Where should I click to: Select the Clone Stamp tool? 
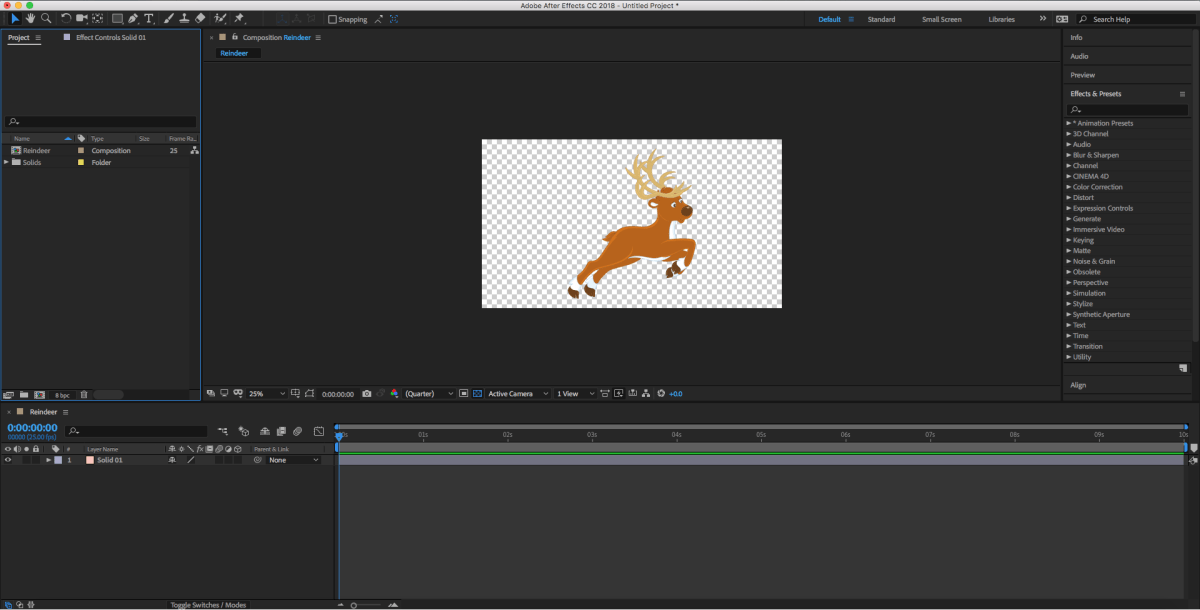184,18
